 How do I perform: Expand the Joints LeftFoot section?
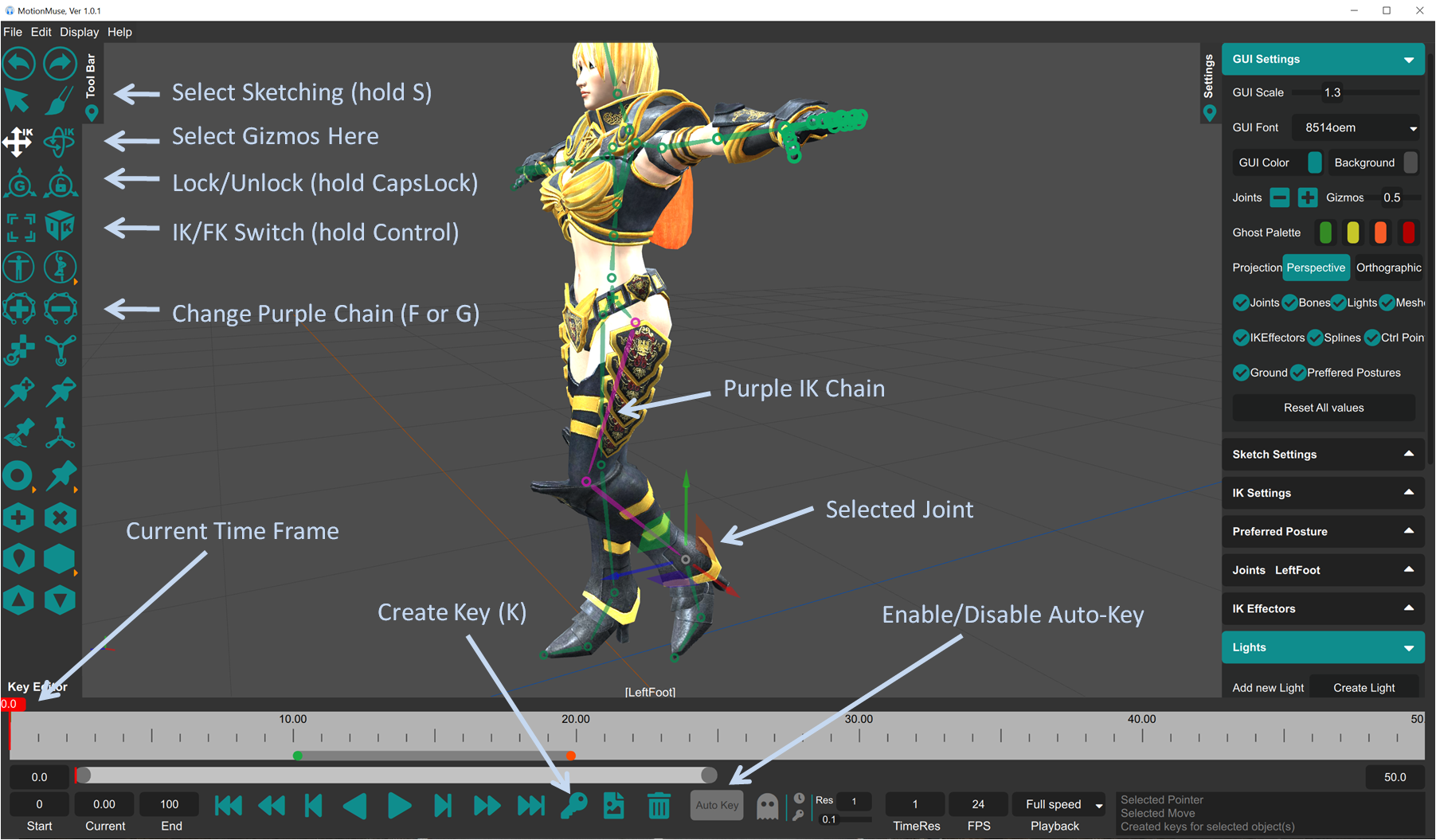[1323, 570]
